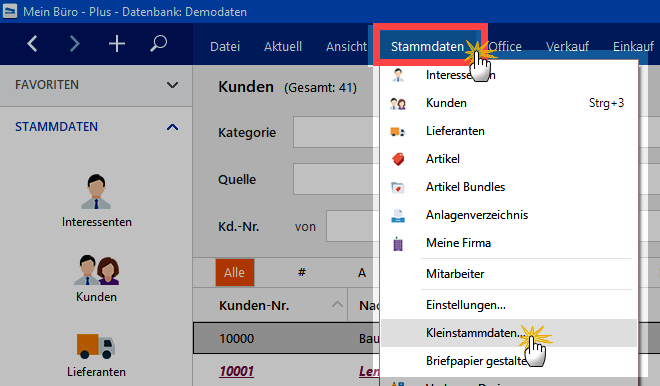Expand the FAVORITEN section
The image size is (660, 386).
tap(172, 85)
